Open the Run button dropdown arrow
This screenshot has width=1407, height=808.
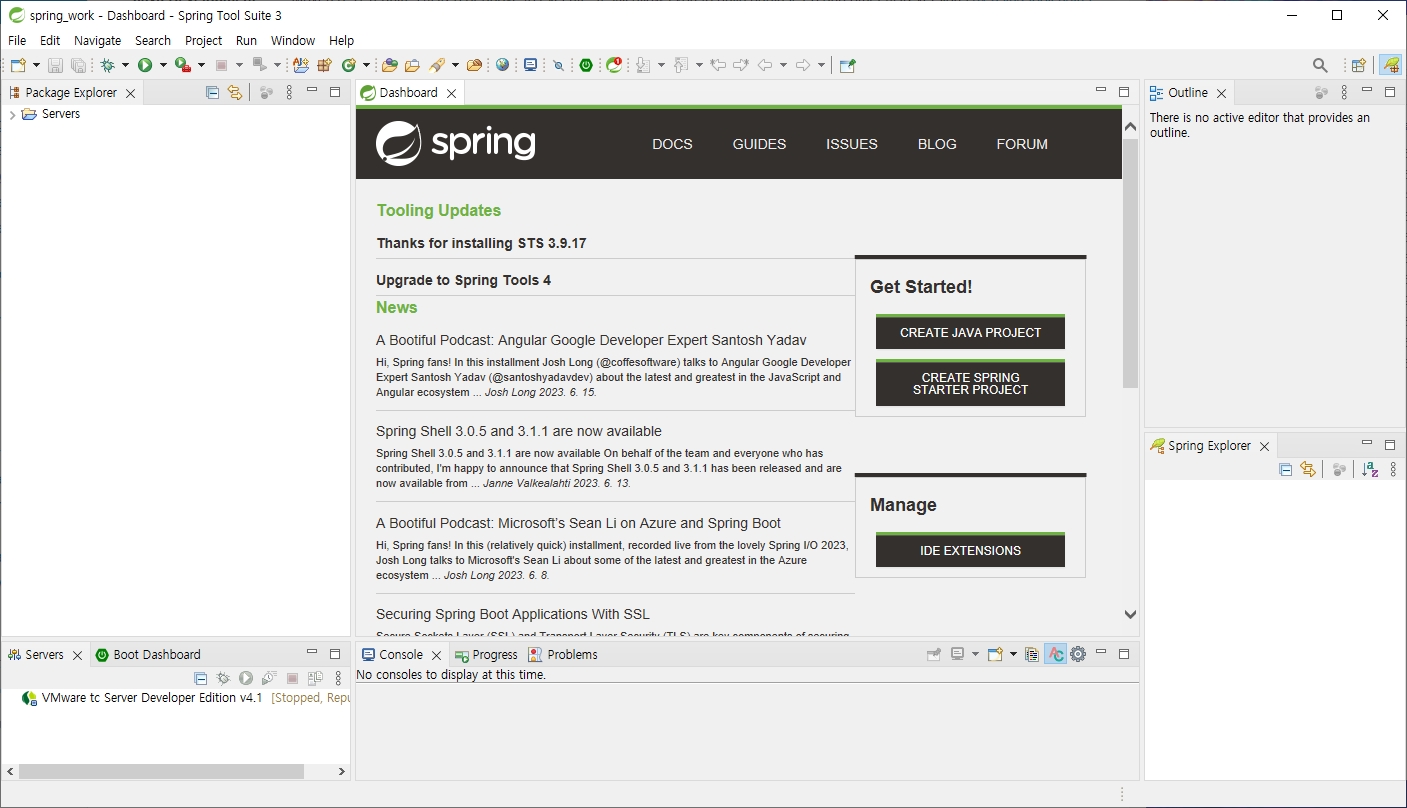point(163,65)
